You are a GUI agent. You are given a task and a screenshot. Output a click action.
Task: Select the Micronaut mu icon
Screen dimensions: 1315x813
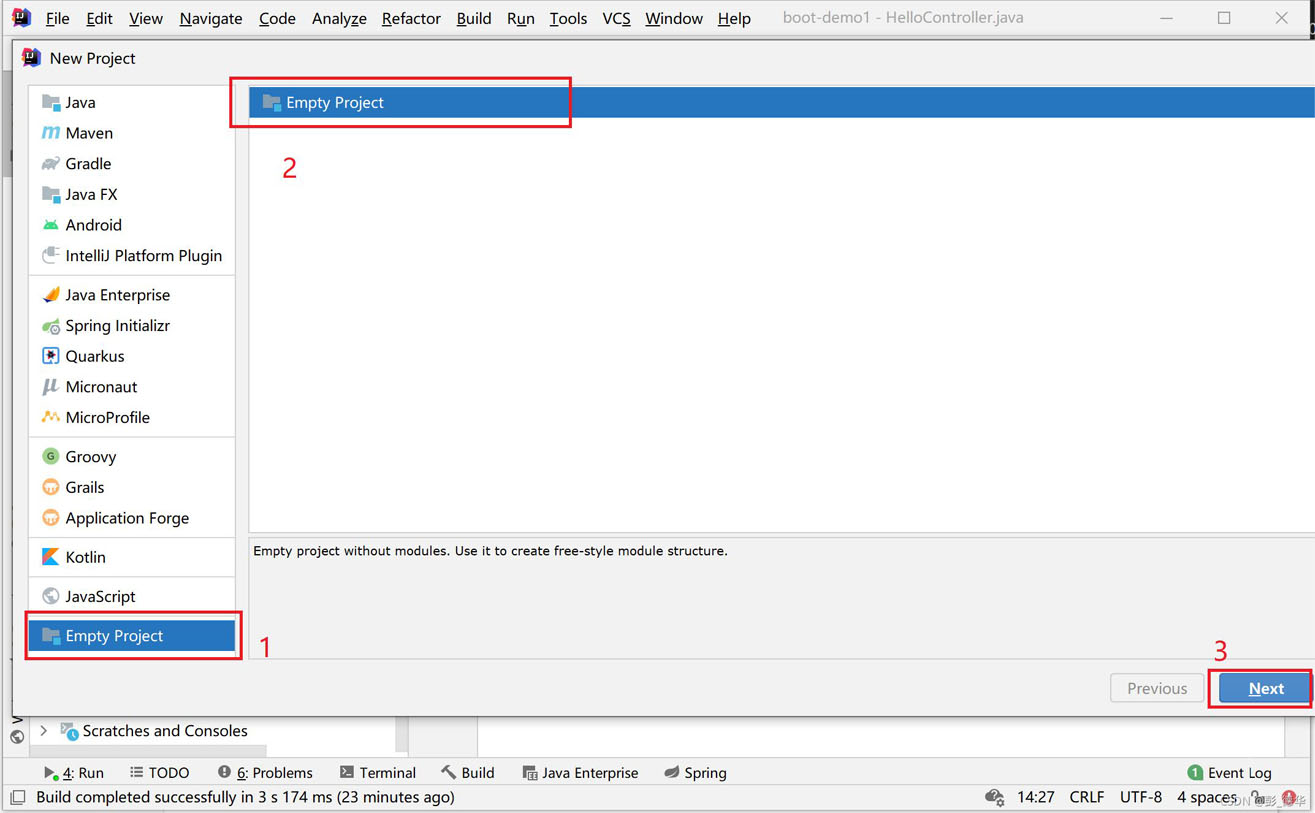pyautogui.click(x=51, y=387)
